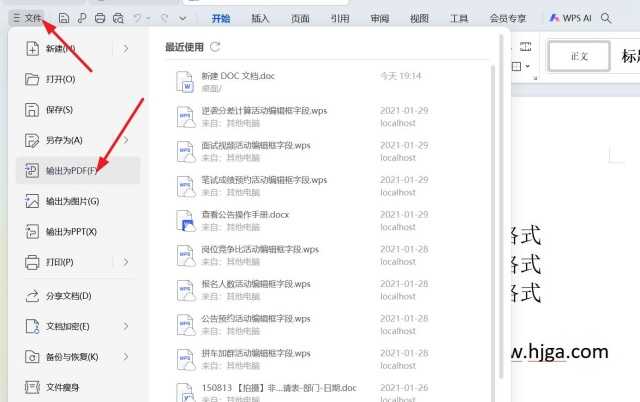Expand the 另存为 submenu arrow
640x402 pixels.
coord(126,140)
